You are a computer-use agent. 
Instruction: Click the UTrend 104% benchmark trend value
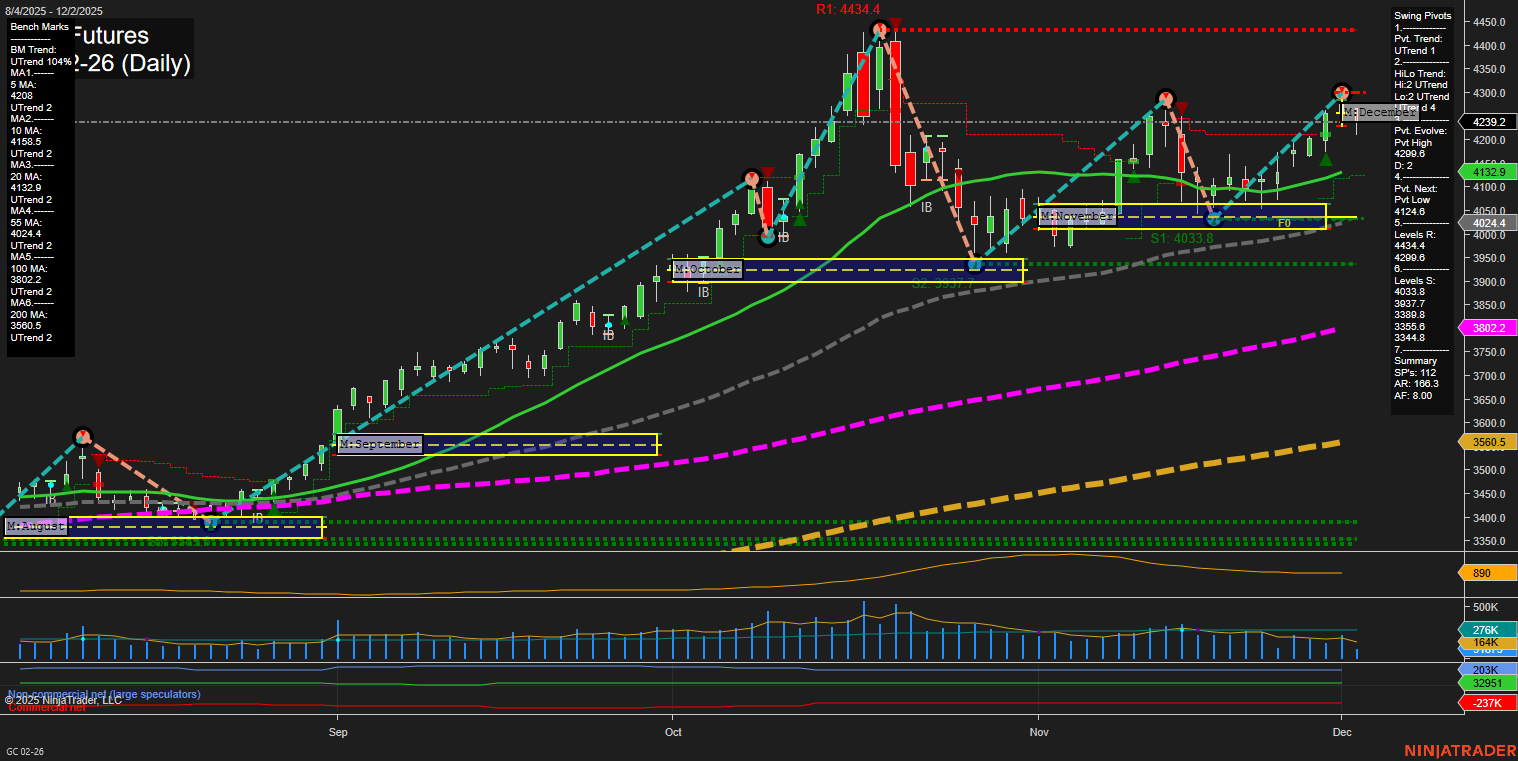tap(41, 62)
